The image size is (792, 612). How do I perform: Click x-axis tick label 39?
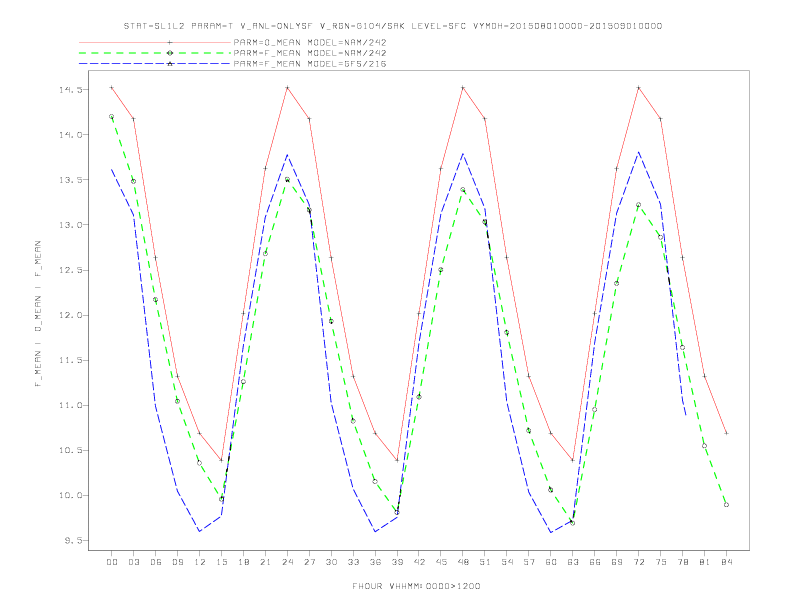[397, 562]
